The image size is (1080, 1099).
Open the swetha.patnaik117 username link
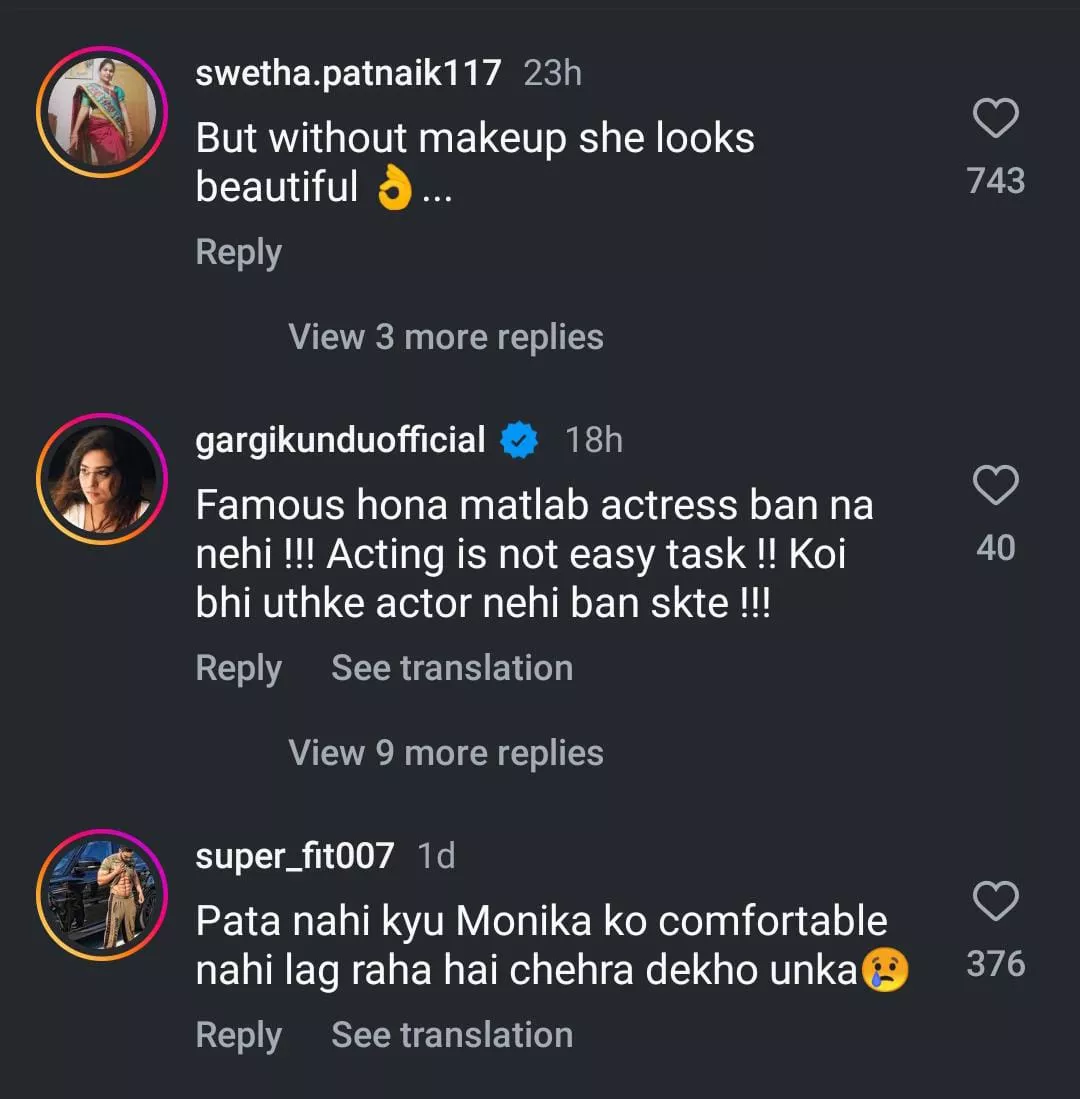(348, 73)
